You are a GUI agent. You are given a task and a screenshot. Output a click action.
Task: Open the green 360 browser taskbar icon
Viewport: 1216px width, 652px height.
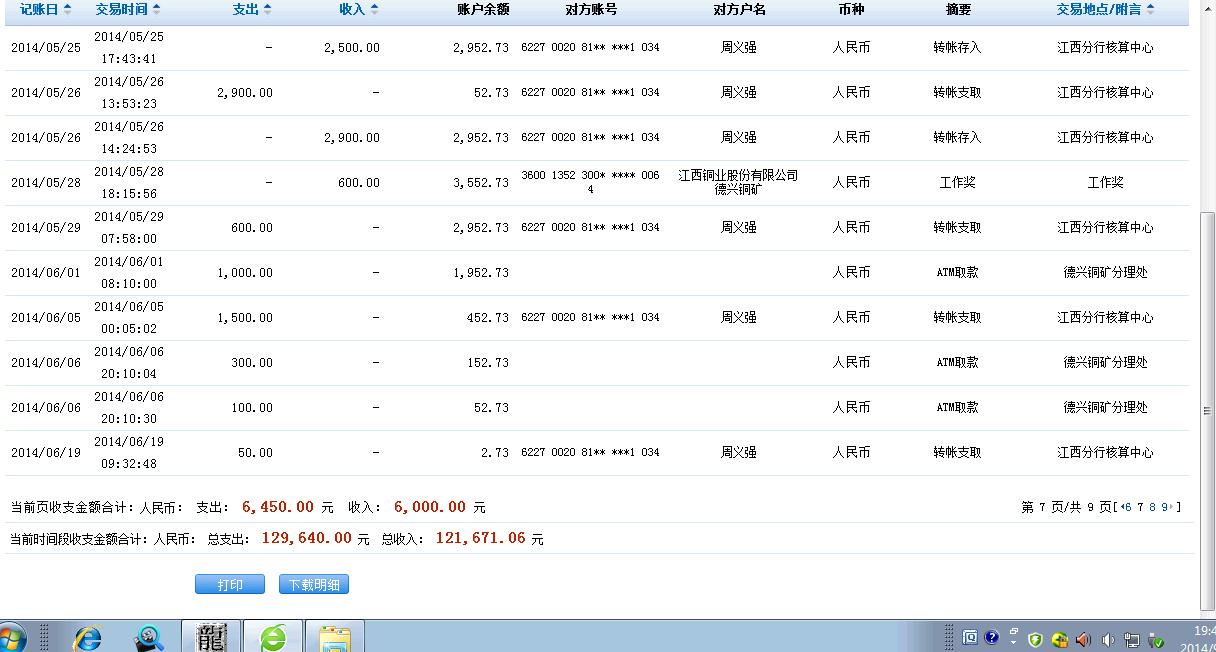point(273,637)
